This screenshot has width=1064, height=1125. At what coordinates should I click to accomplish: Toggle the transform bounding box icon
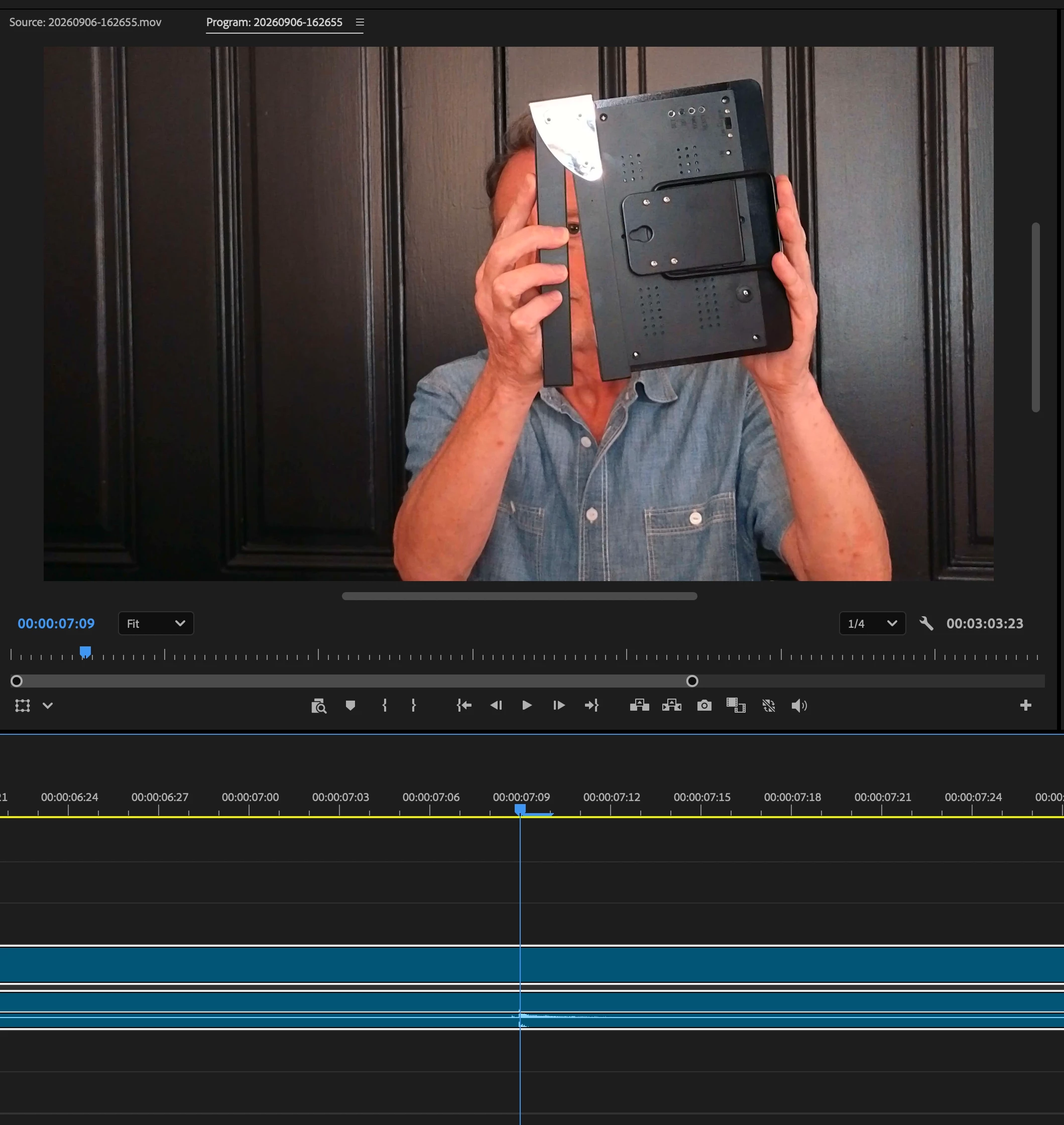23,705
